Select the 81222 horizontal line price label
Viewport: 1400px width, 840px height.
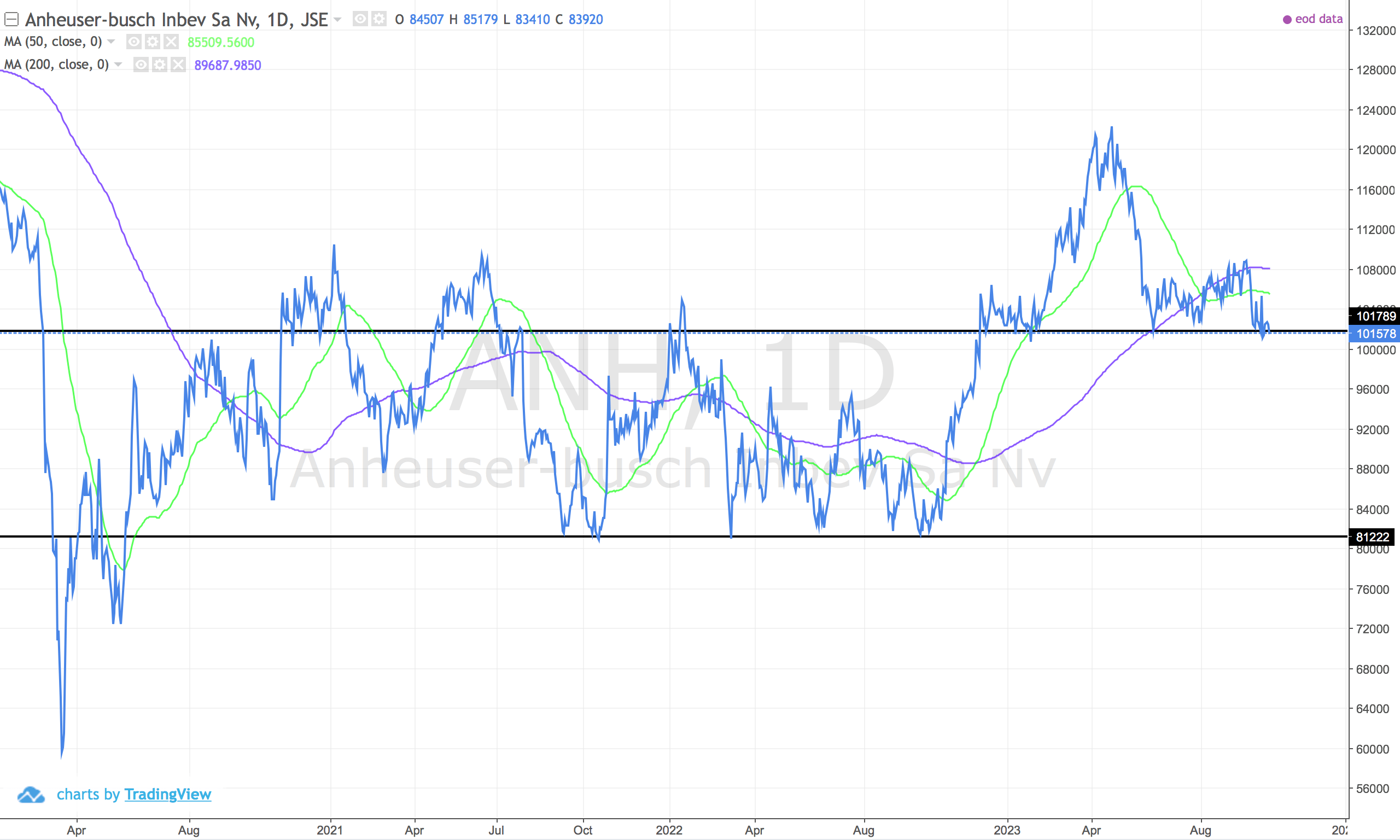(x=1372, y=536)
